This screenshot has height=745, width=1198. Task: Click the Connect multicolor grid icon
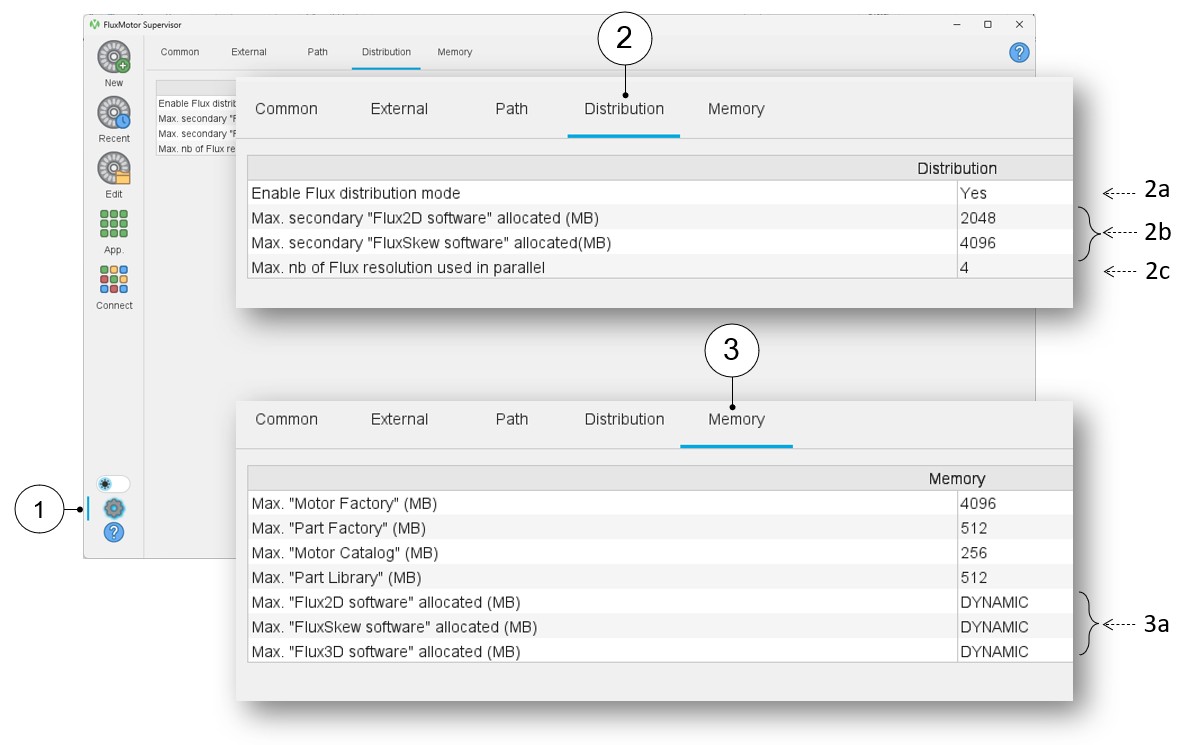114,280
